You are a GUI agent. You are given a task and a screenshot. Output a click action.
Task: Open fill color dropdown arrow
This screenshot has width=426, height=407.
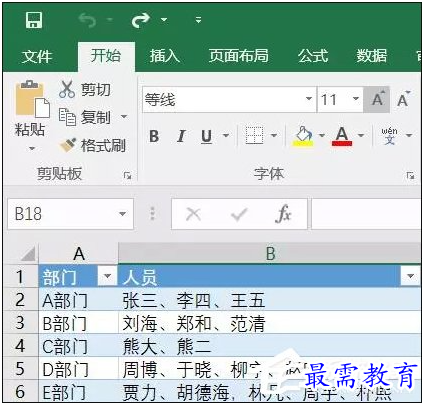pyautogui.click(x=322, y=136)
